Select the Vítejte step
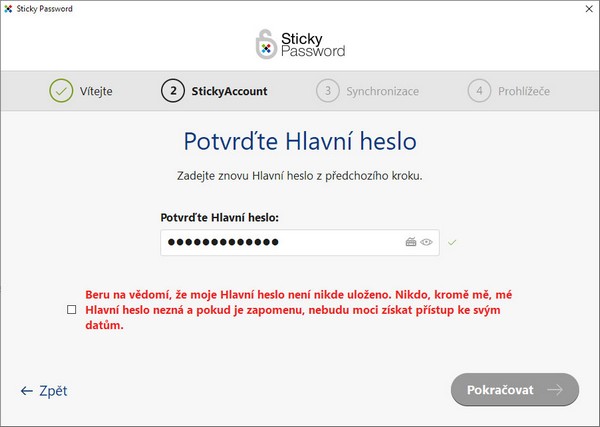600x427 pixels. click(81, 91)
